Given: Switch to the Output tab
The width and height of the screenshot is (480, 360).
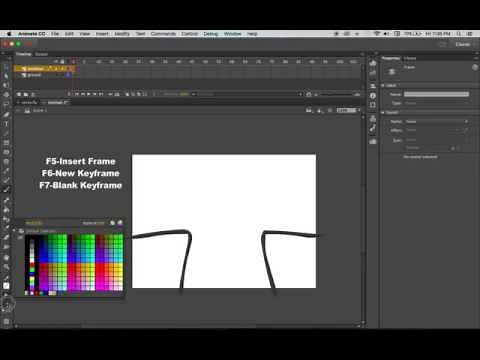Looking at the screenshot, I should point(42,54).
